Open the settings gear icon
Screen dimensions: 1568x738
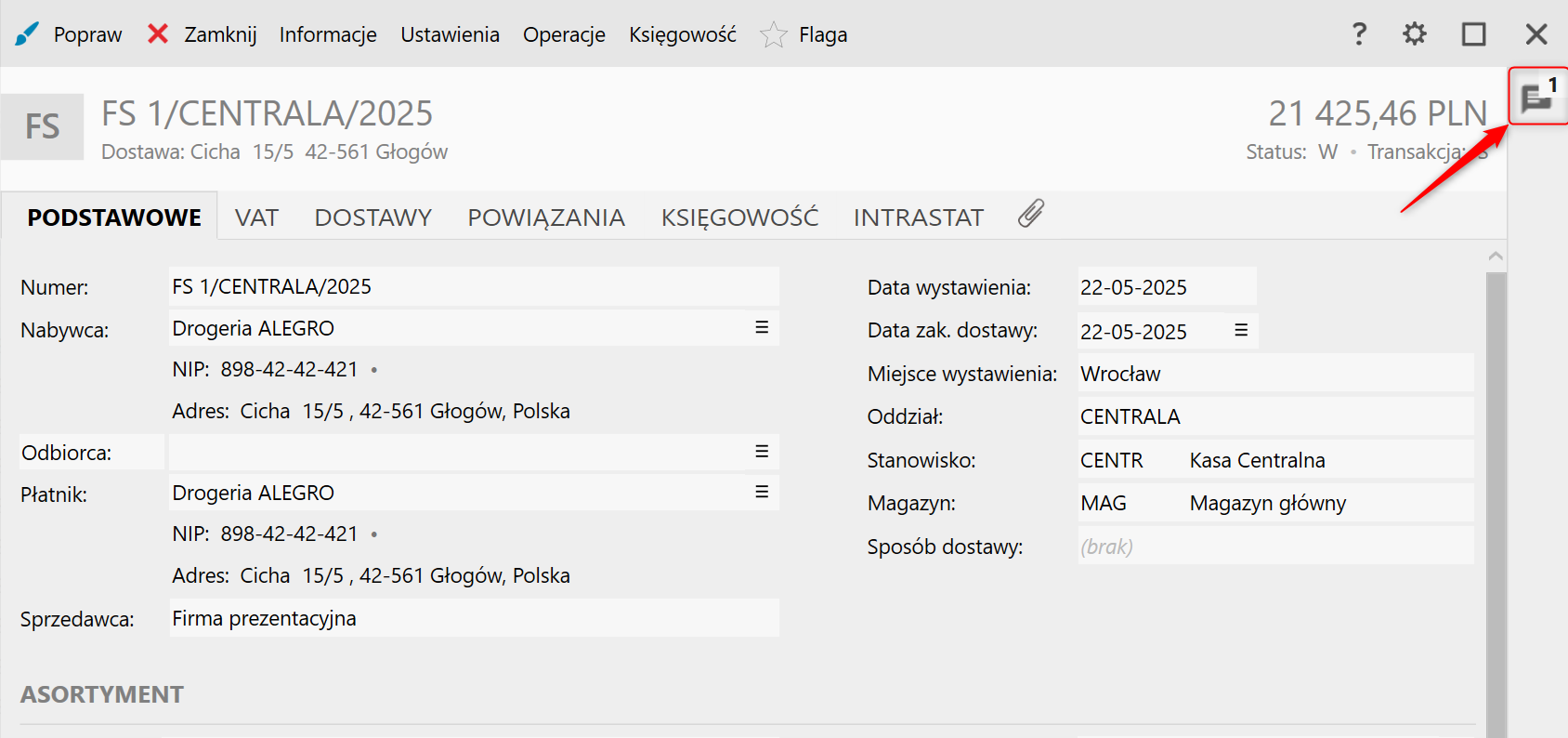coord(1414,34)
